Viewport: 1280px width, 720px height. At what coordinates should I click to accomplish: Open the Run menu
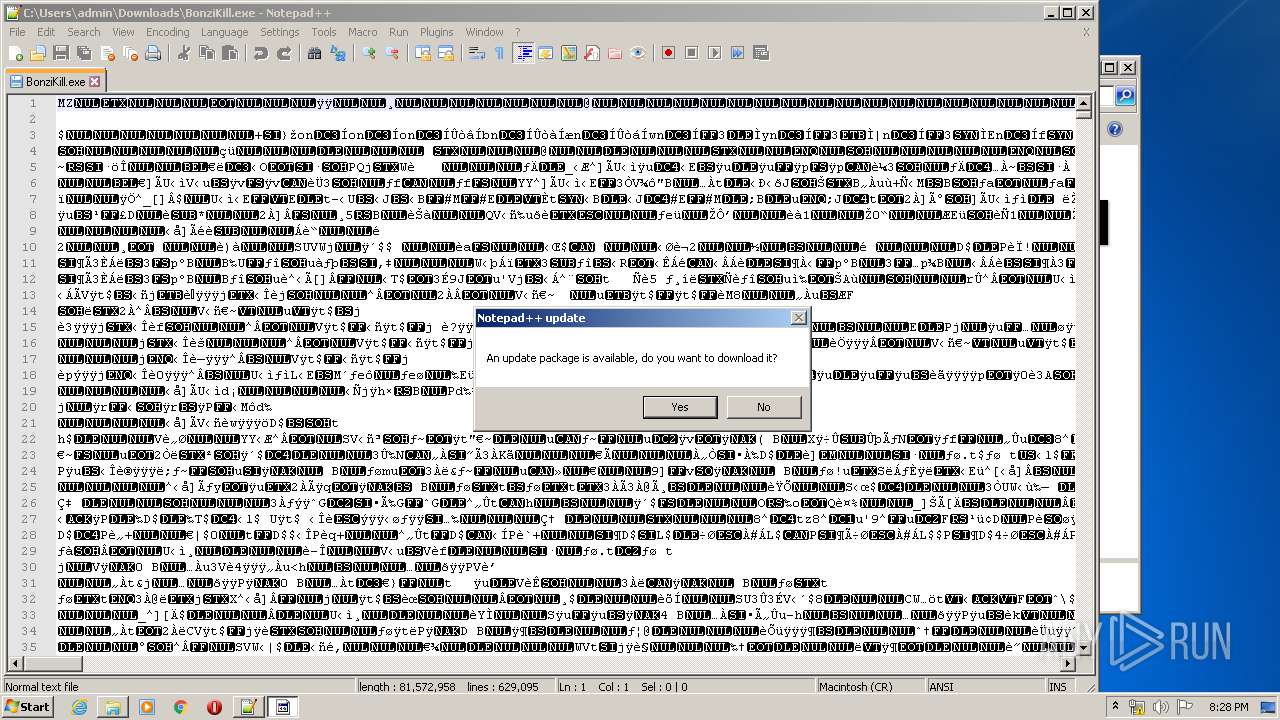click(398, 32)
